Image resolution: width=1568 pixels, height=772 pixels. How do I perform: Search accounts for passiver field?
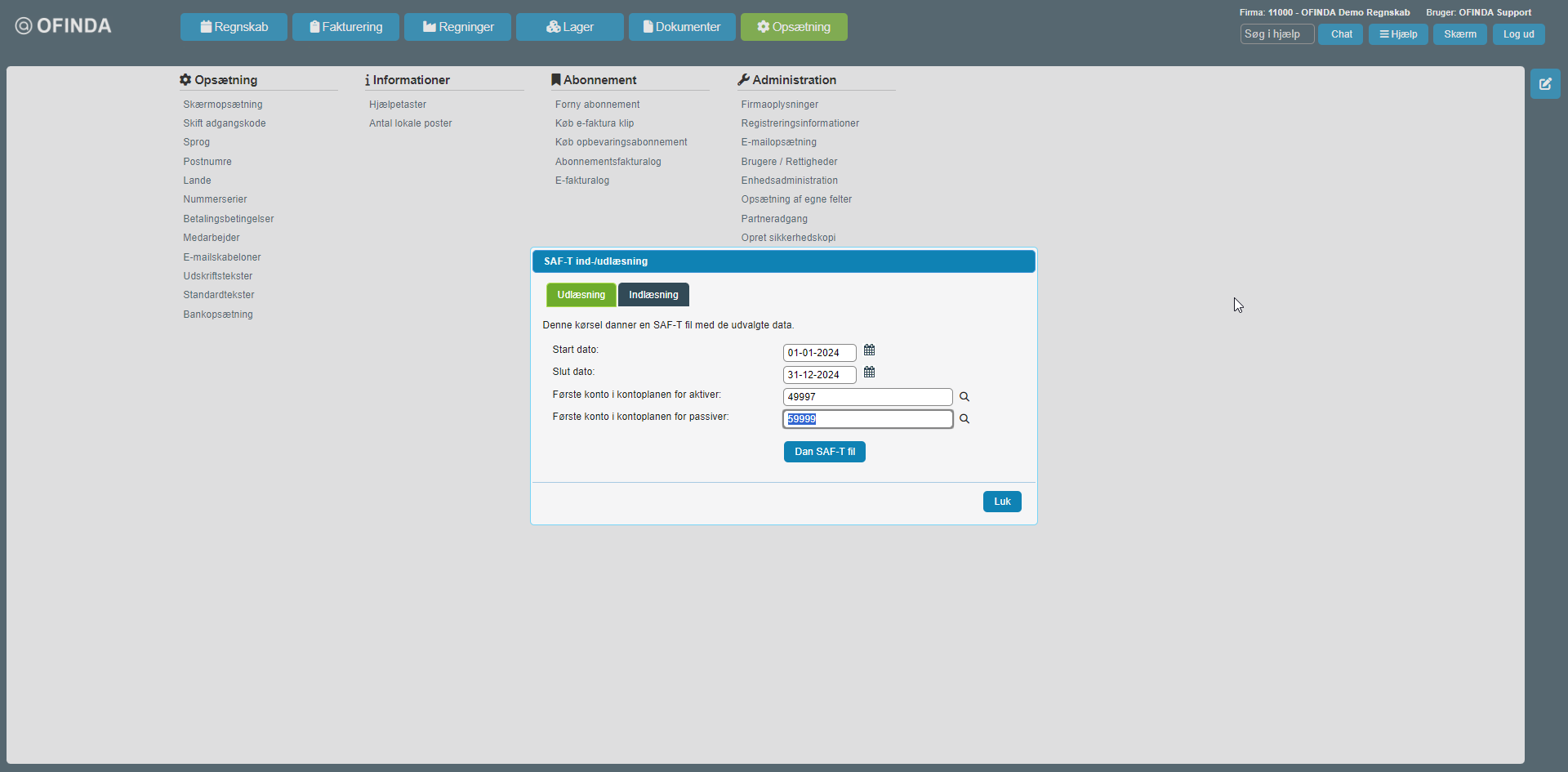pos(964,419)
